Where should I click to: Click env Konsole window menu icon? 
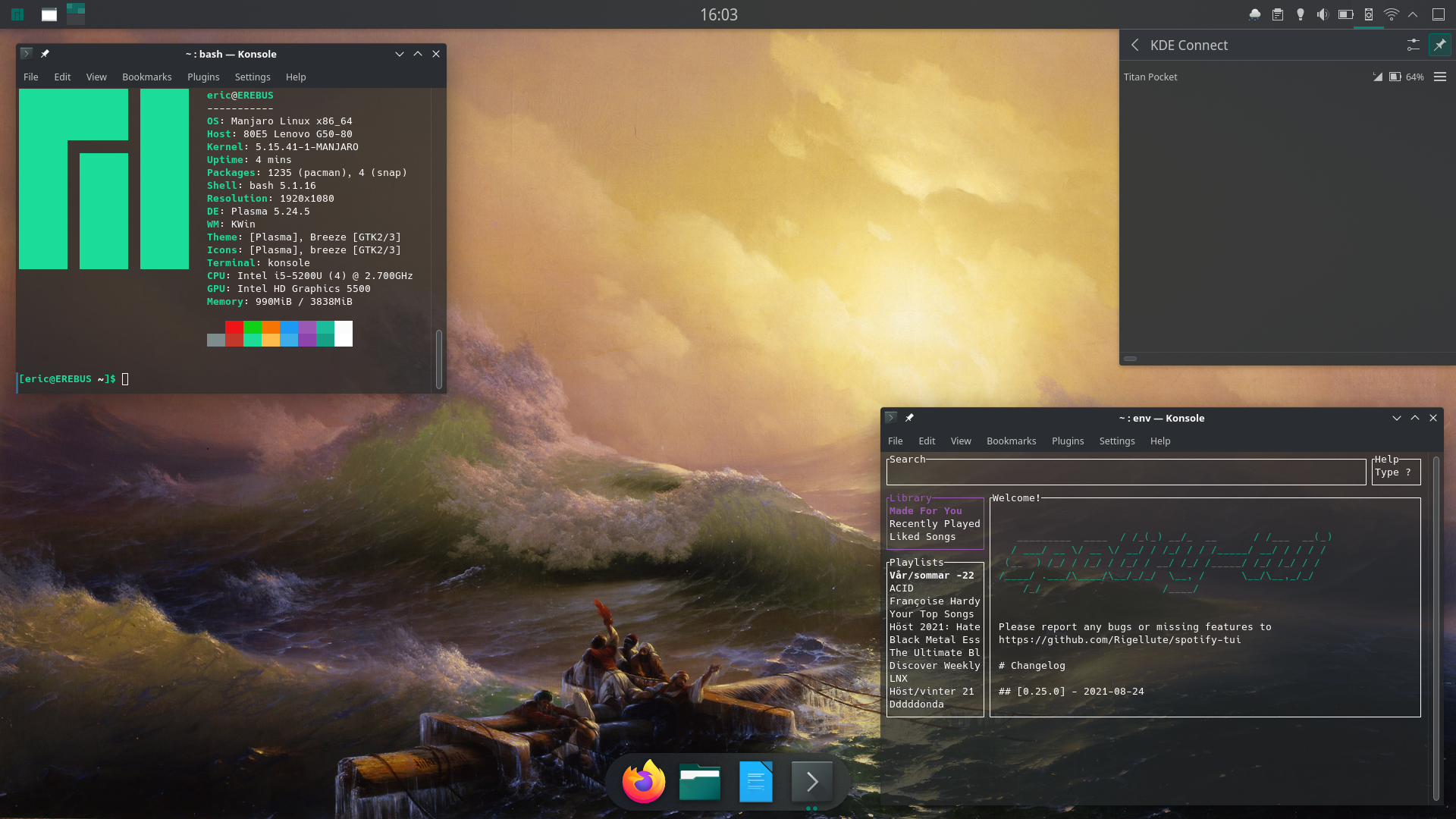coord(891,418)
